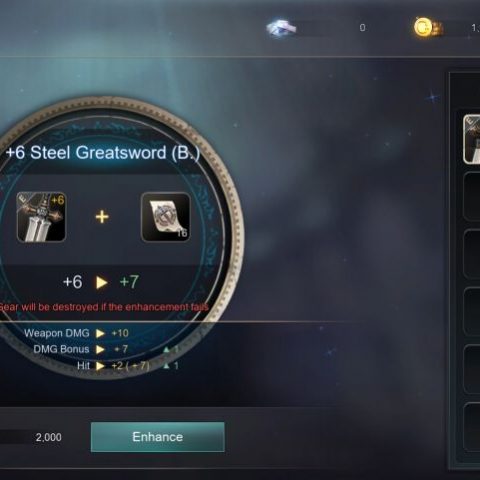Viewport: 480px width, 480px height.
Task: Select the third empty inventory slot
Action: (472, 254)
